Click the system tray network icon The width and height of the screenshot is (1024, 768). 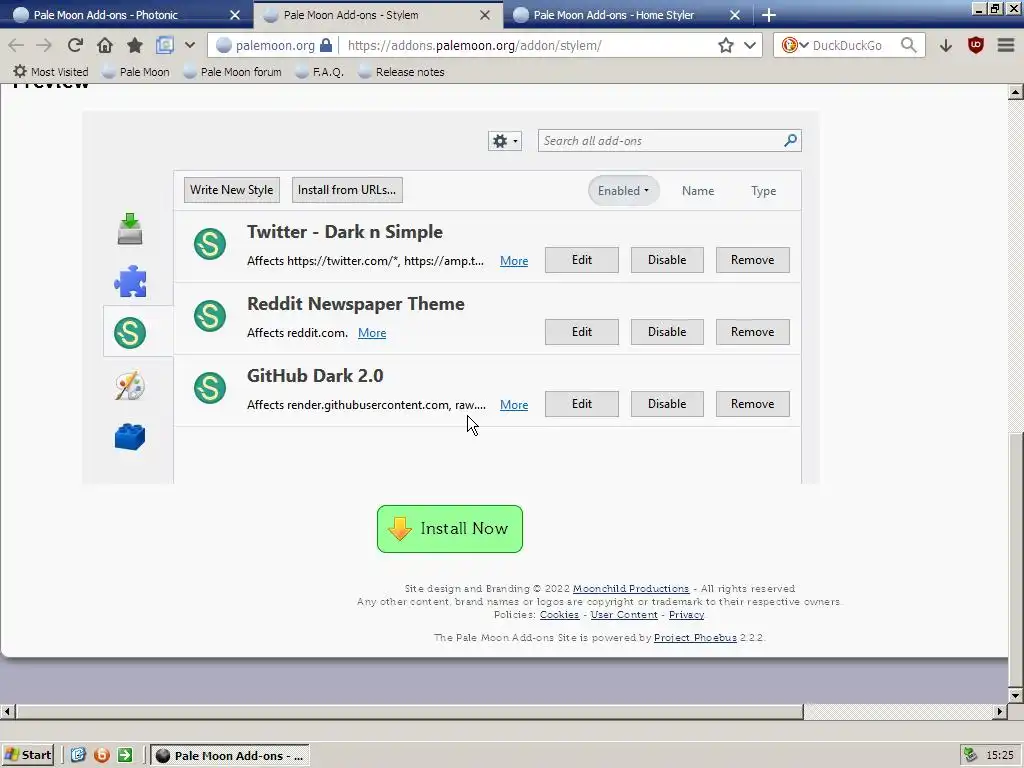970,755
